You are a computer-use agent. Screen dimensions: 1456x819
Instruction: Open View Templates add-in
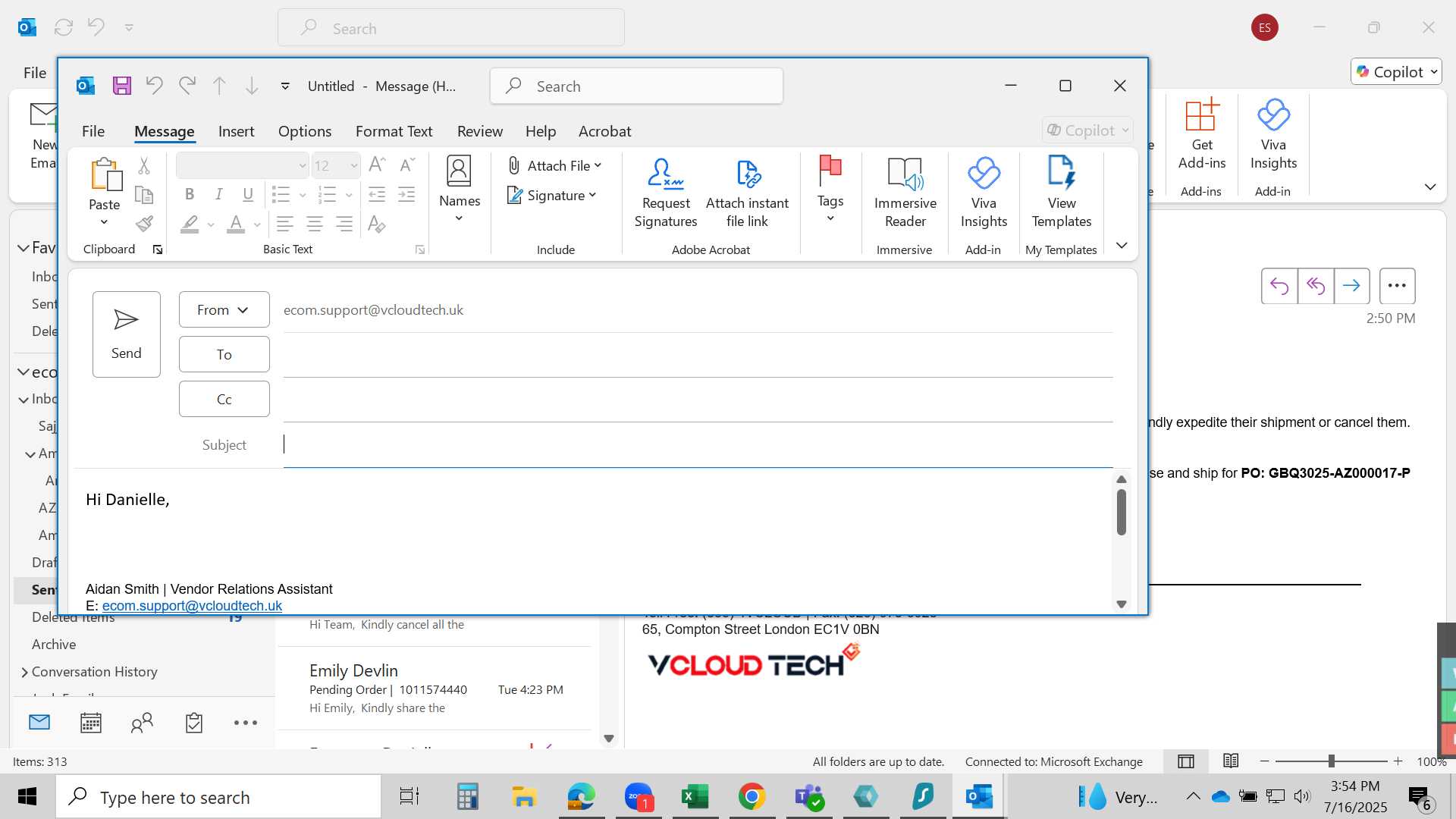point(1062,193)
